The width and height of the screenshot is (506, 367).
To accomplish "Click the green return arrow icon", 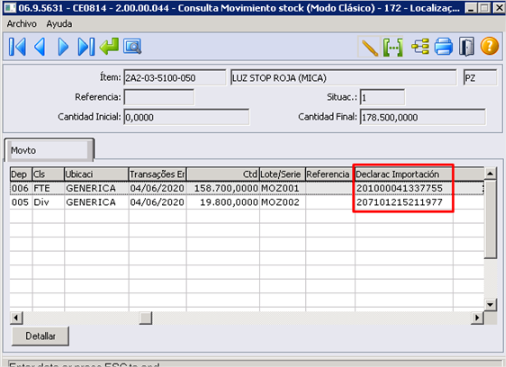I will point(109,46).
